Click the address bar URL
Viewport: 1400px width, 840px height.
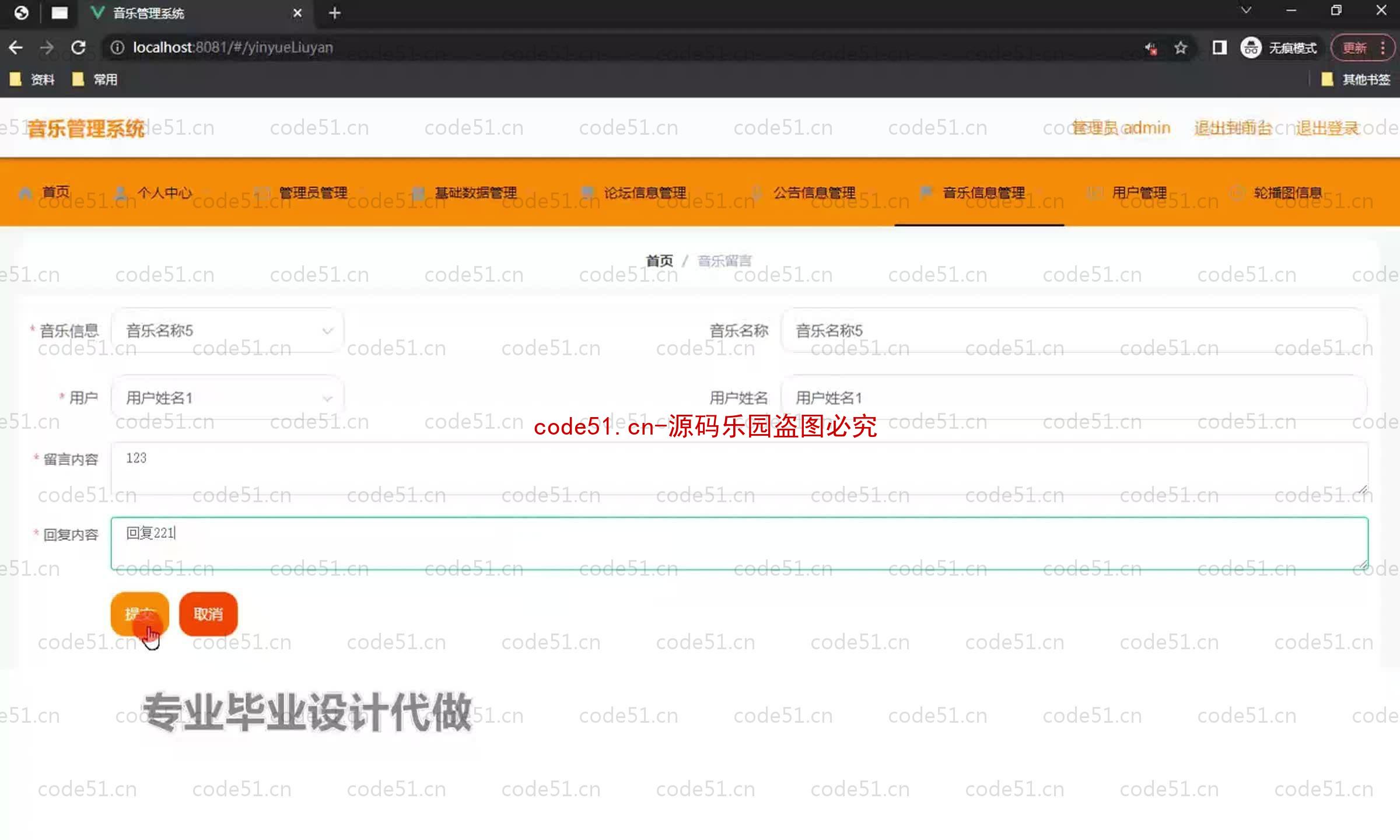click(233, 48)
